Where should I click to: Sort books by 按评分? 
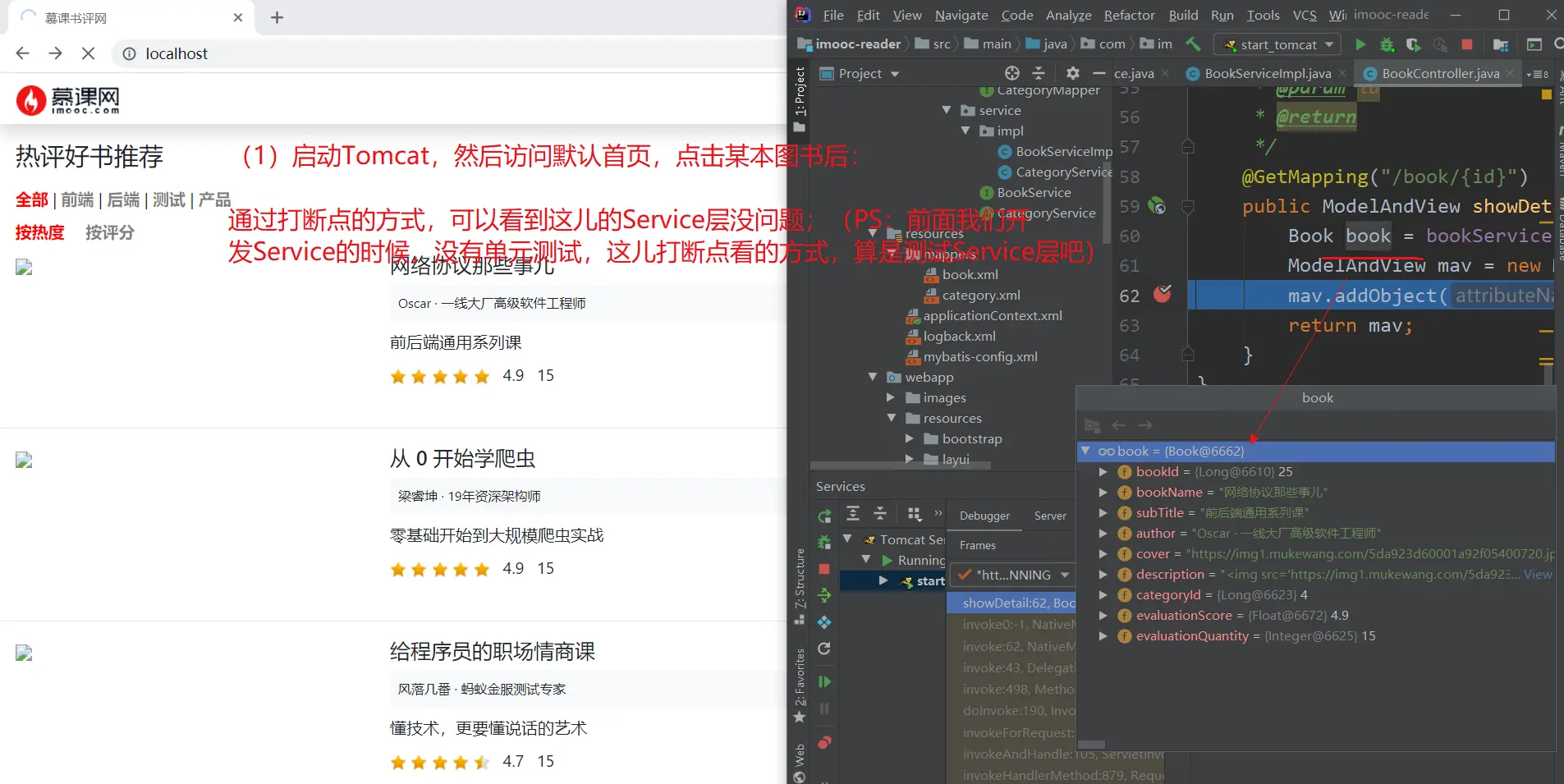(x=110, y=232)
